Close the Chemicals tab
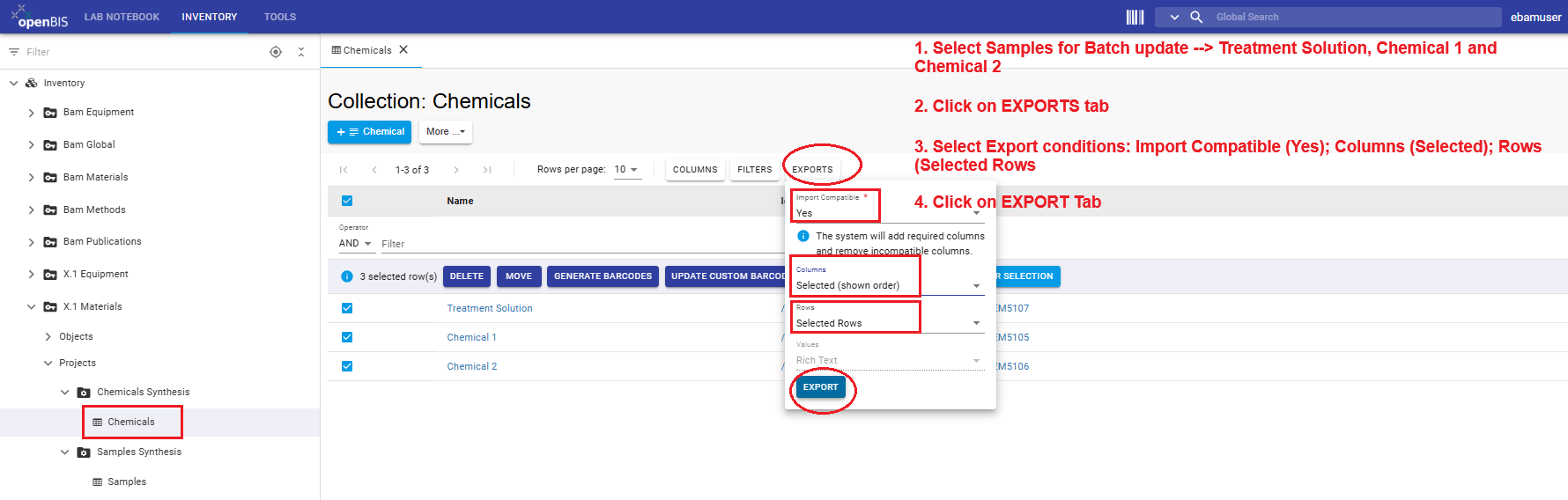 click(403, 49)
